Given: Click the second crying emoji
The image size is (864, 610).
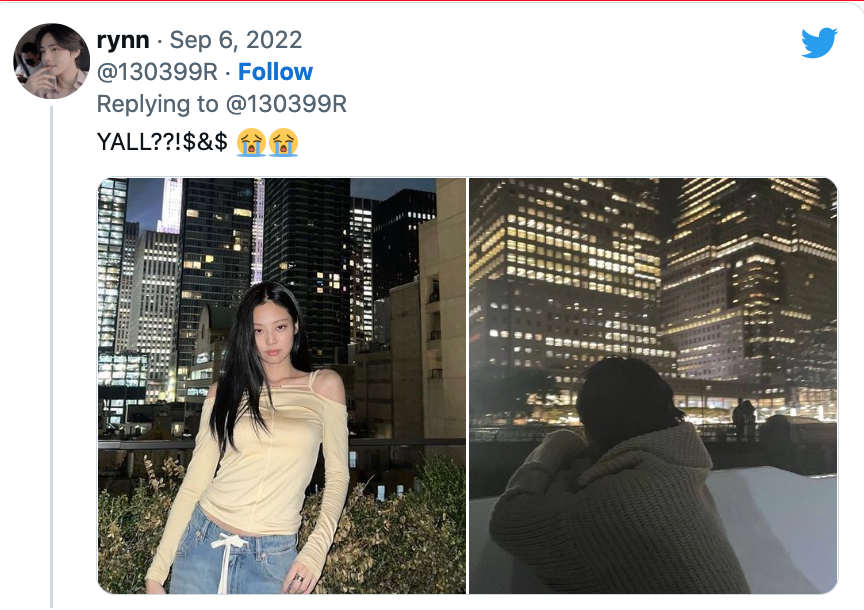Looking at the screenshot, I should 283,143.
